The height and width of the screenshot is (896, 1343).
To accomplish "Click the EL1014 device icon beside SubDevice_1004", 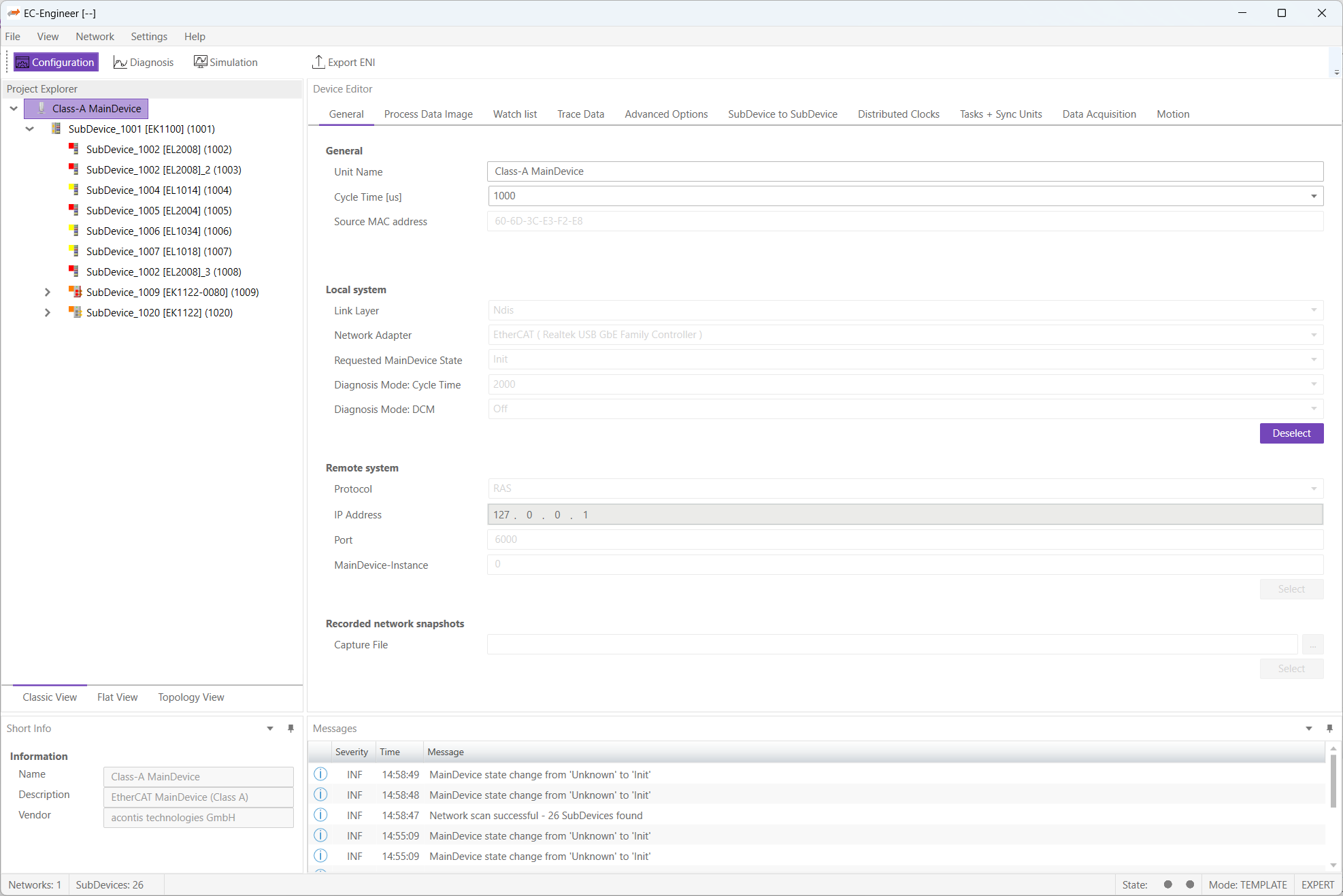I will tap(73, 190).
